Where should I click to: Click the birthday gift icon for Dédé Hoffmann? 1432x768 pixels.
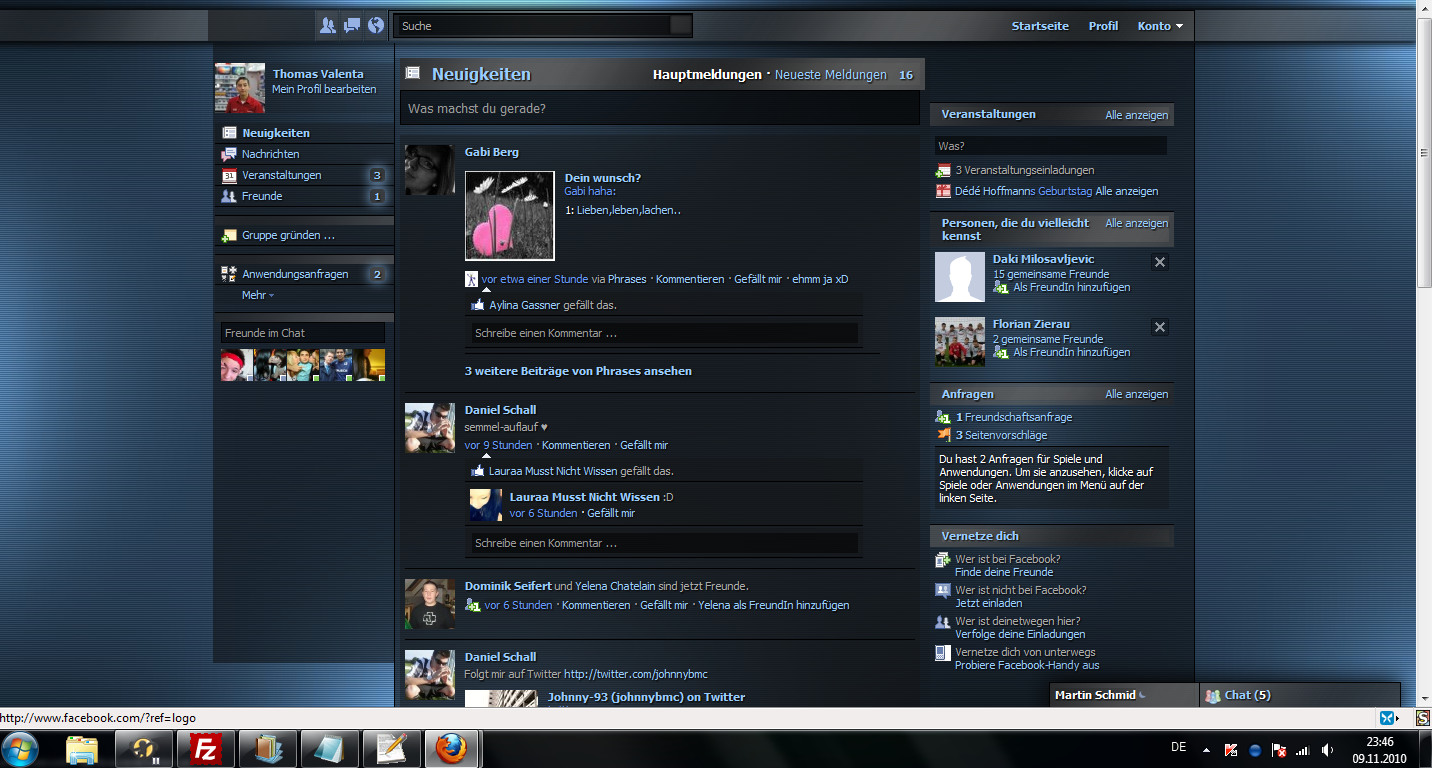(943, 191)
